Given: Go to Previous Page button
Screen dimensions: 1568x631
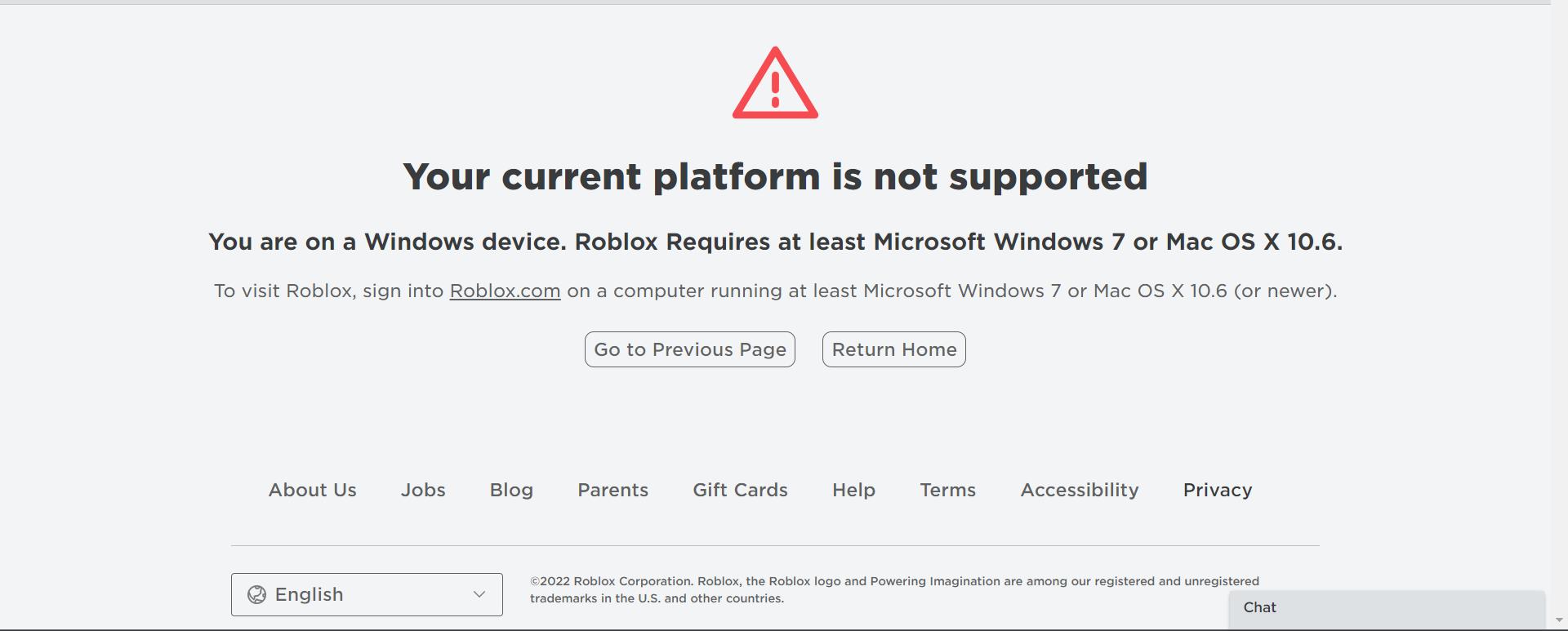Looking at the screenshot, I should tap(690, 349).
